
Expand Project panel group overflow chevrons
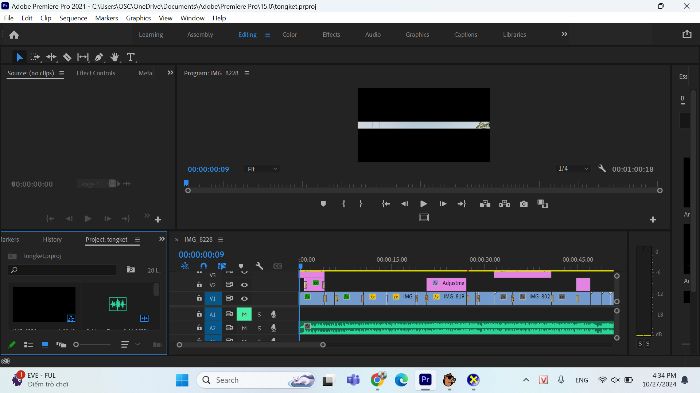pos(162,239)
